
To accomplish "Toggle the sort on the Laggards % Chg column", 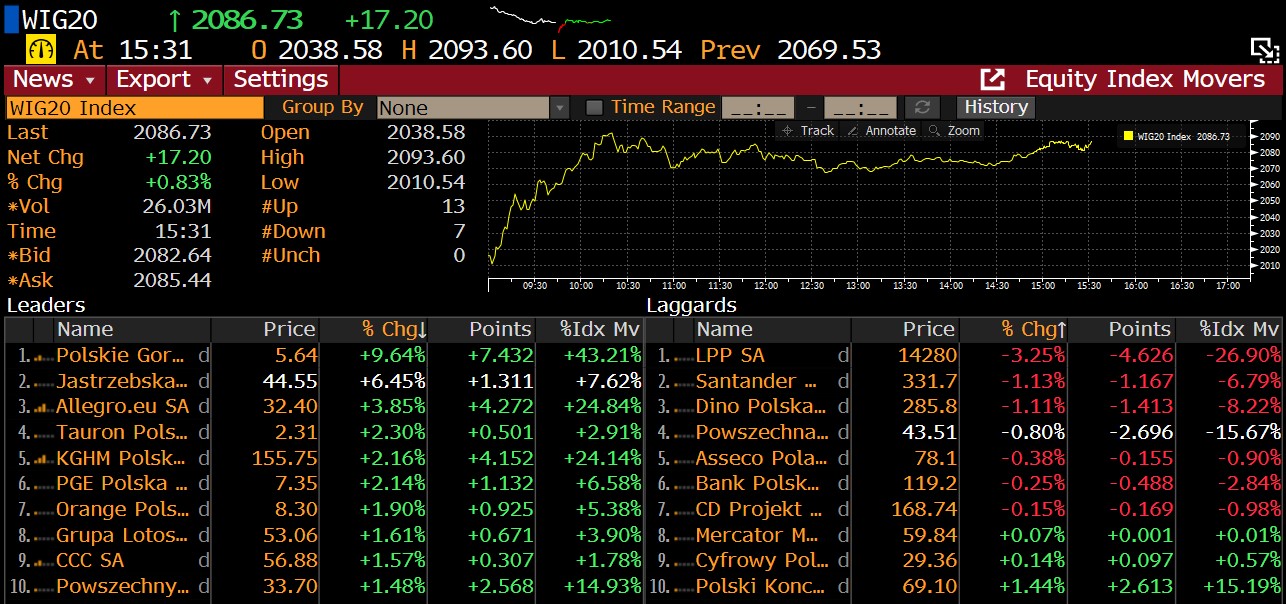I will click(1032, 329).
